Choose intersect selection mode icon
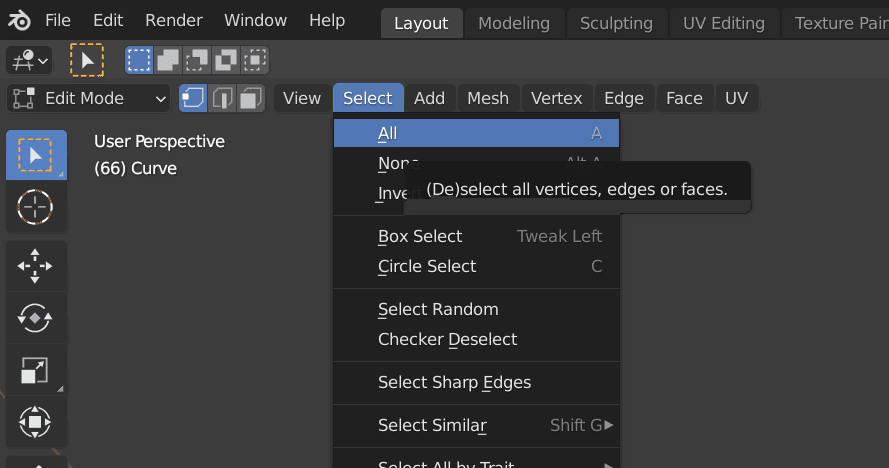The image size is (889, 468). point(255,60)
